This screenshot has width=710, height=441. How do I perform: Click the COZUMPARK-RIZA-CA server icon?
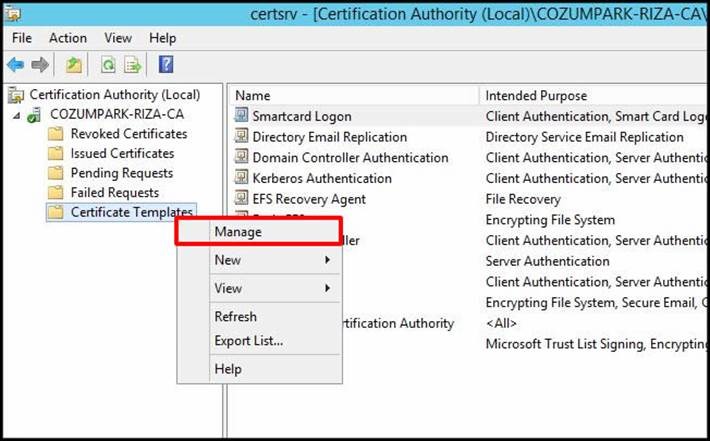point(34,115)
